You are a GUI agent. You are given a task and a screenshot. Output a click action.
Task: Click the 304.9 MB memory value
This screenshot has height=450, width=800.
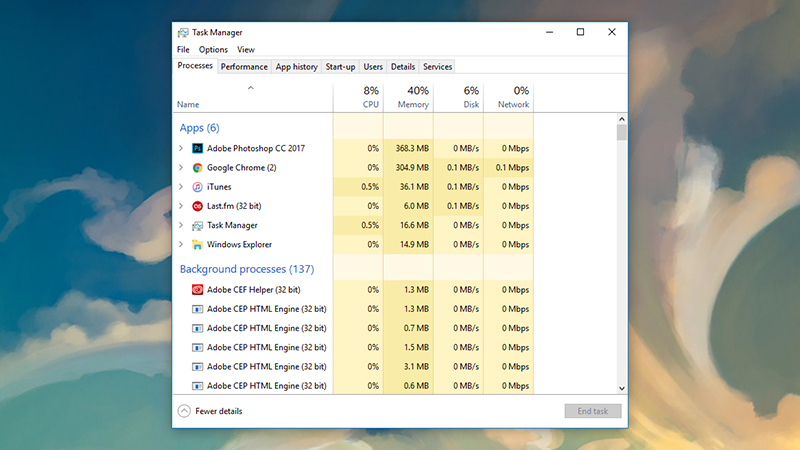tap(412, 167)
